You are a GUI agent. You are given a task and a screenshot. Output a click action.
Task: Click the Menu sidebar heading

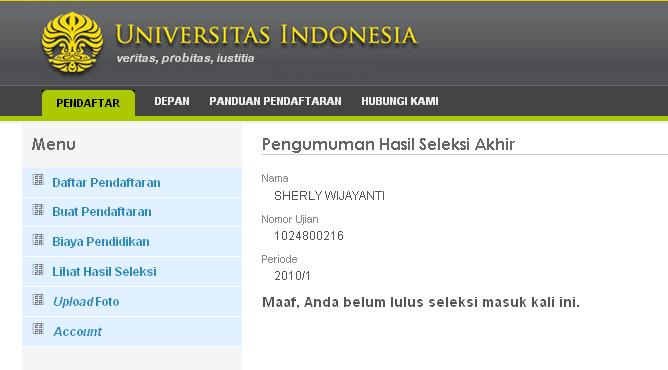pos(54,144)
